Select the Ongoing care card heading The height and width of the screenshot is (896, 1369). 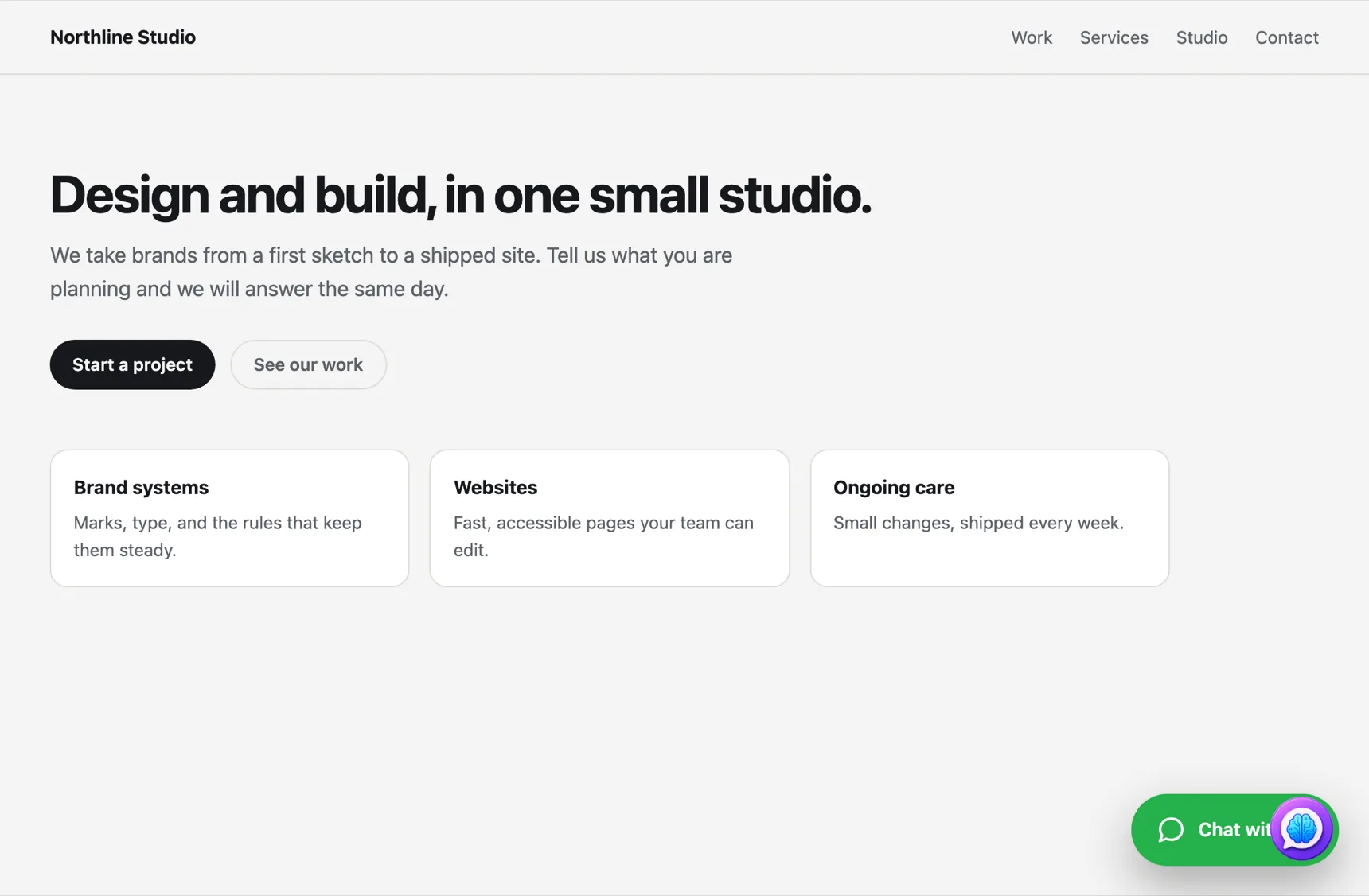(894, 487)
